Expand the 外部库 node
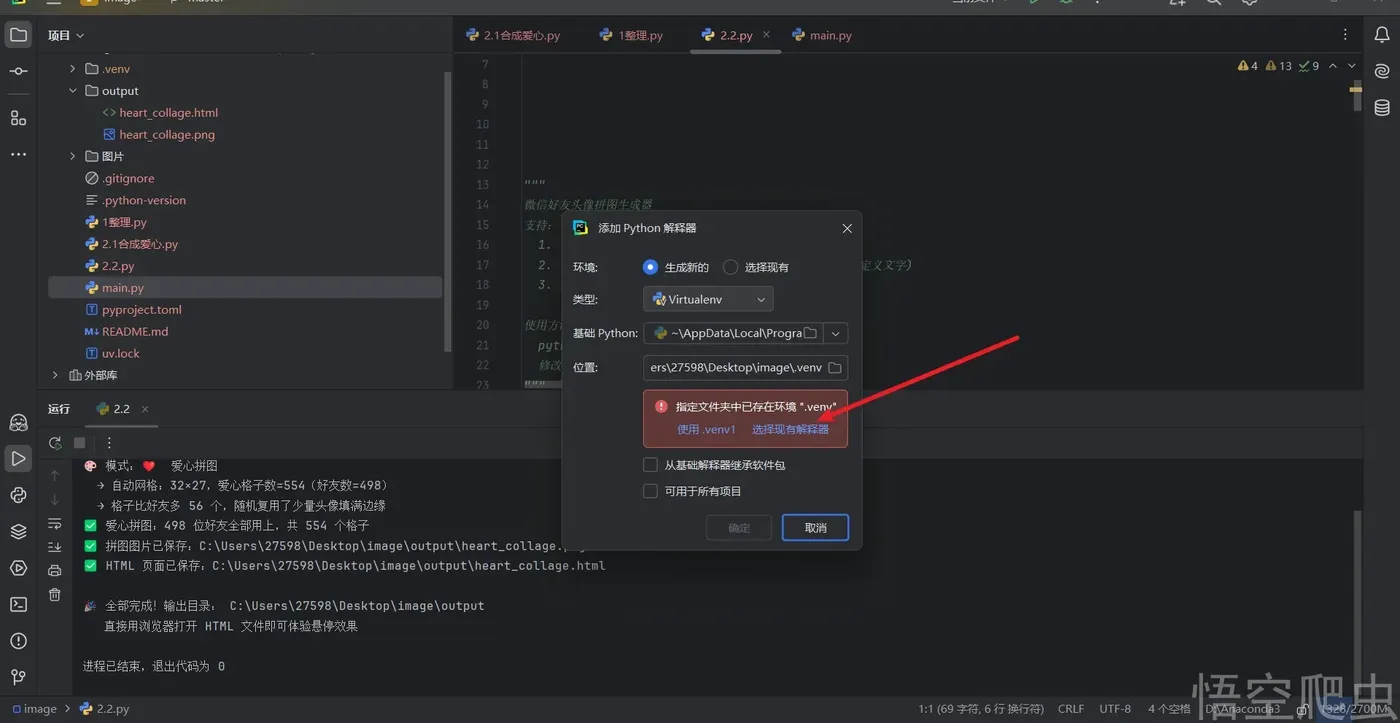 click(55, 376)
